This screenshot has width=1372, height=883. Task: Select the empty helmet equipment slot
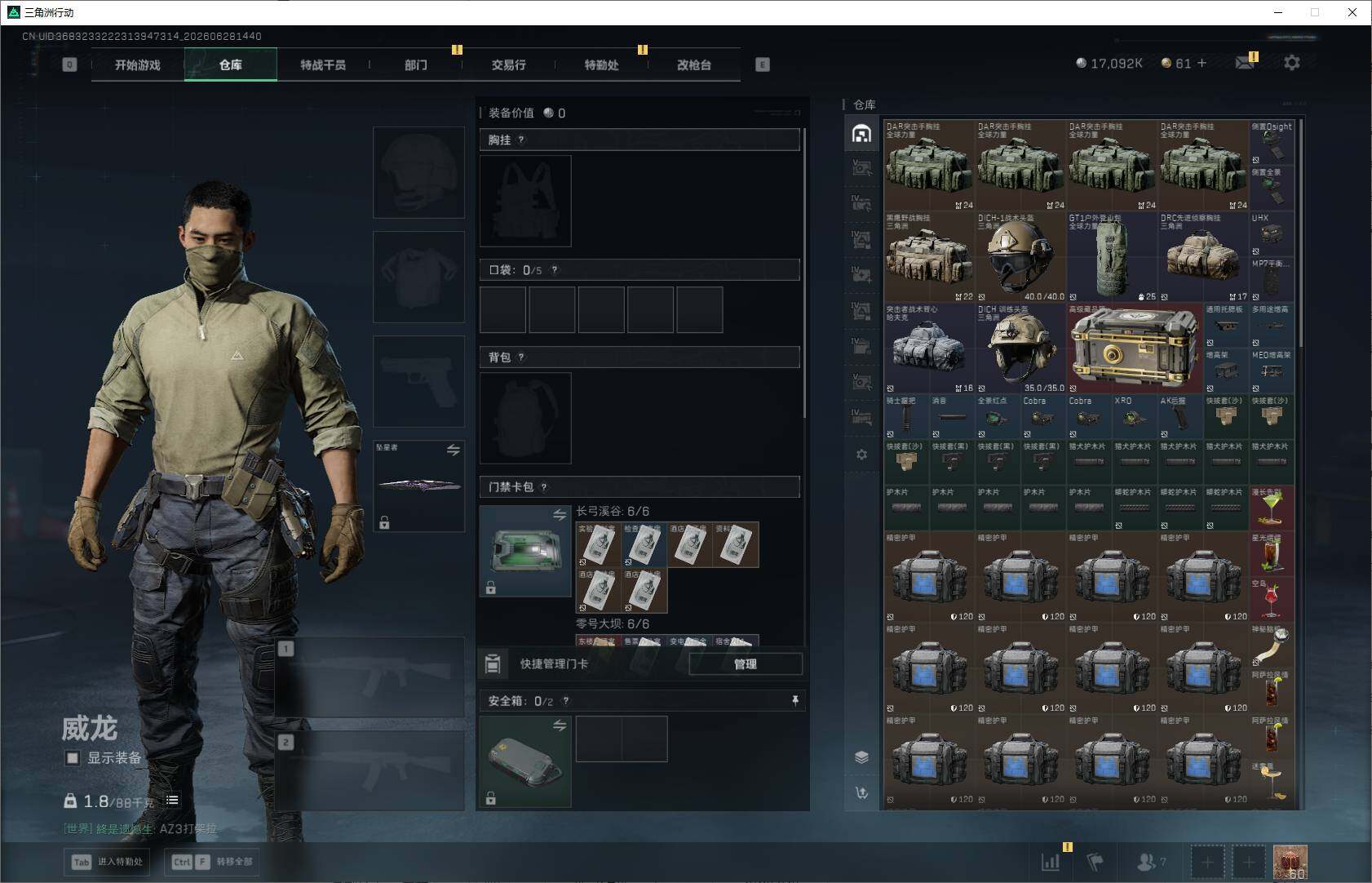pos(419,172)
